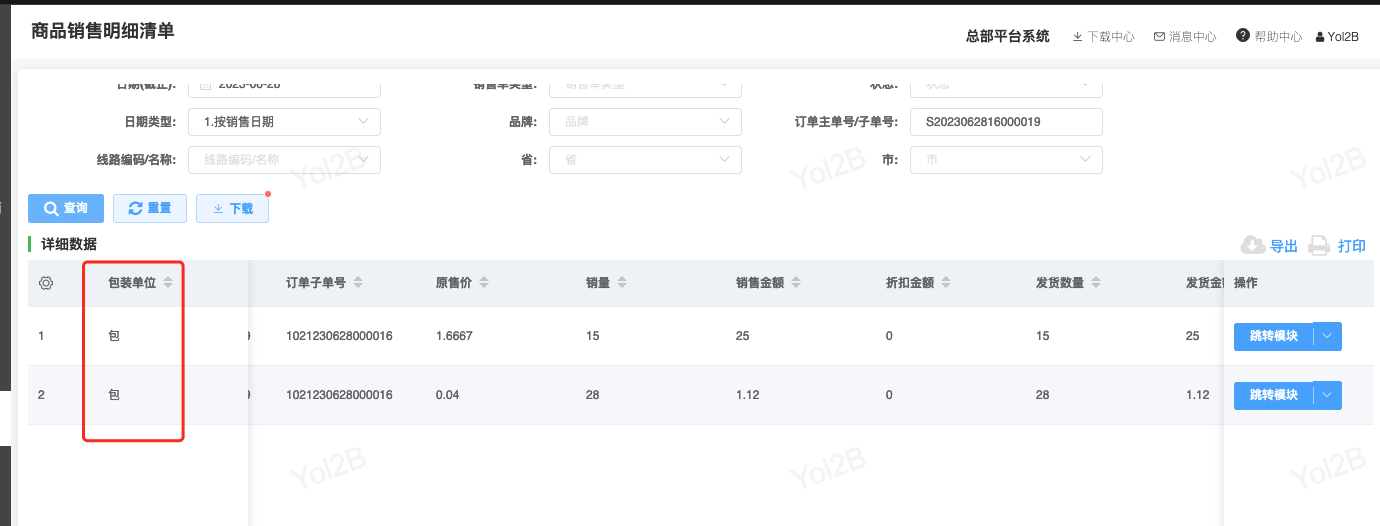Sort by 包装单位 column

pos(169,283)
